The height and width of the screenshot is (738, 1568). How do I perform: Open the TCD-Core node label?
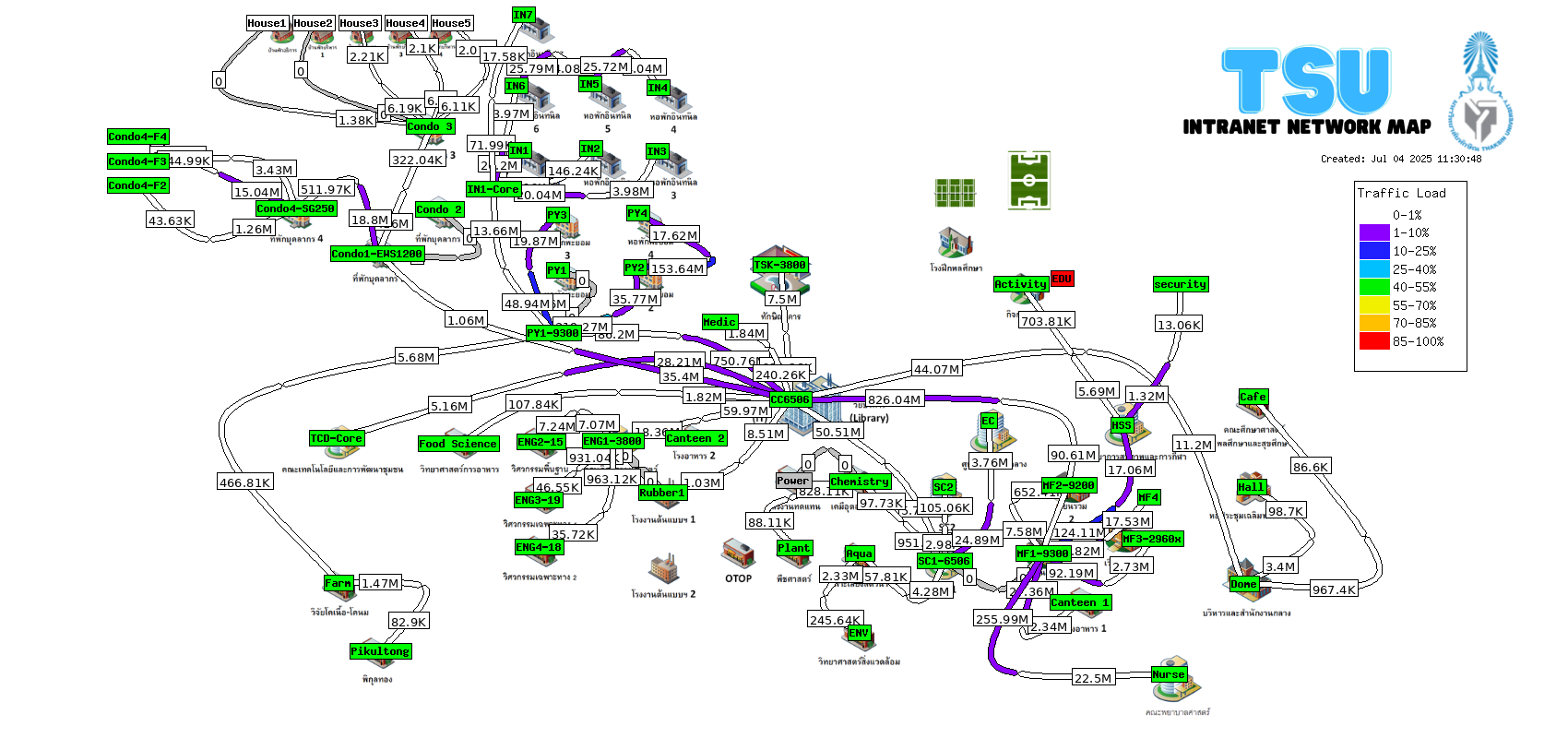(337, 438)
